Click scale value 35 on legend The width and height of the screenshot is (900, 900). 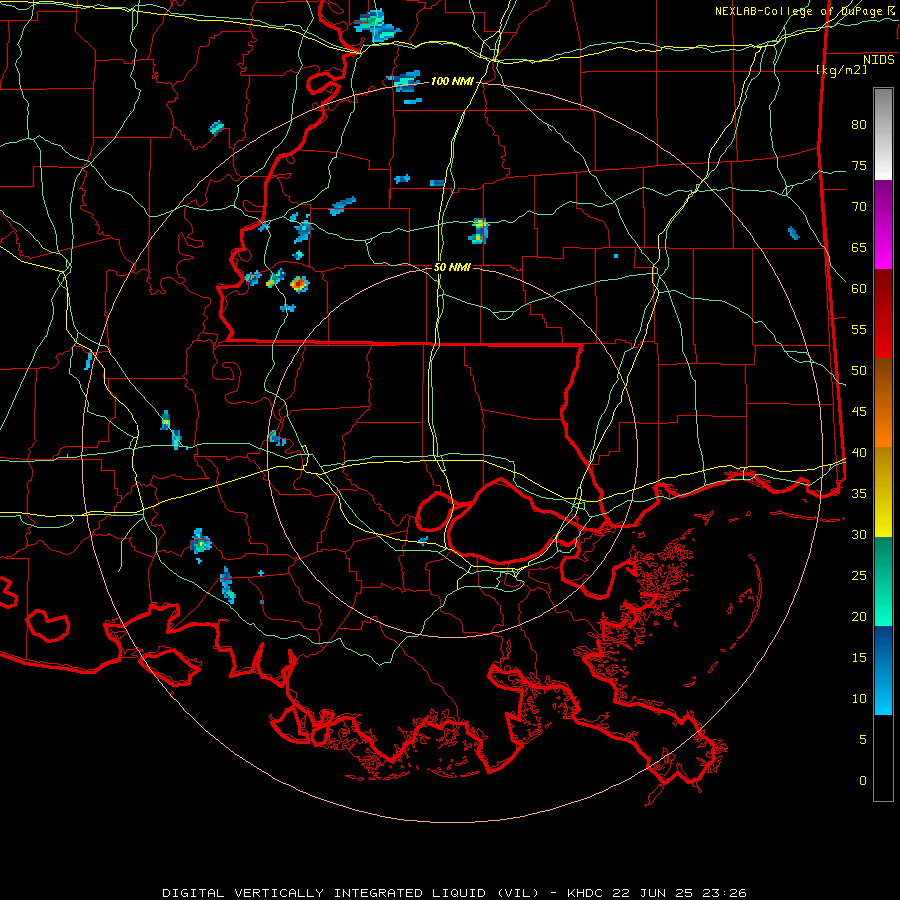pyautogui.click(x=859, y=494)
